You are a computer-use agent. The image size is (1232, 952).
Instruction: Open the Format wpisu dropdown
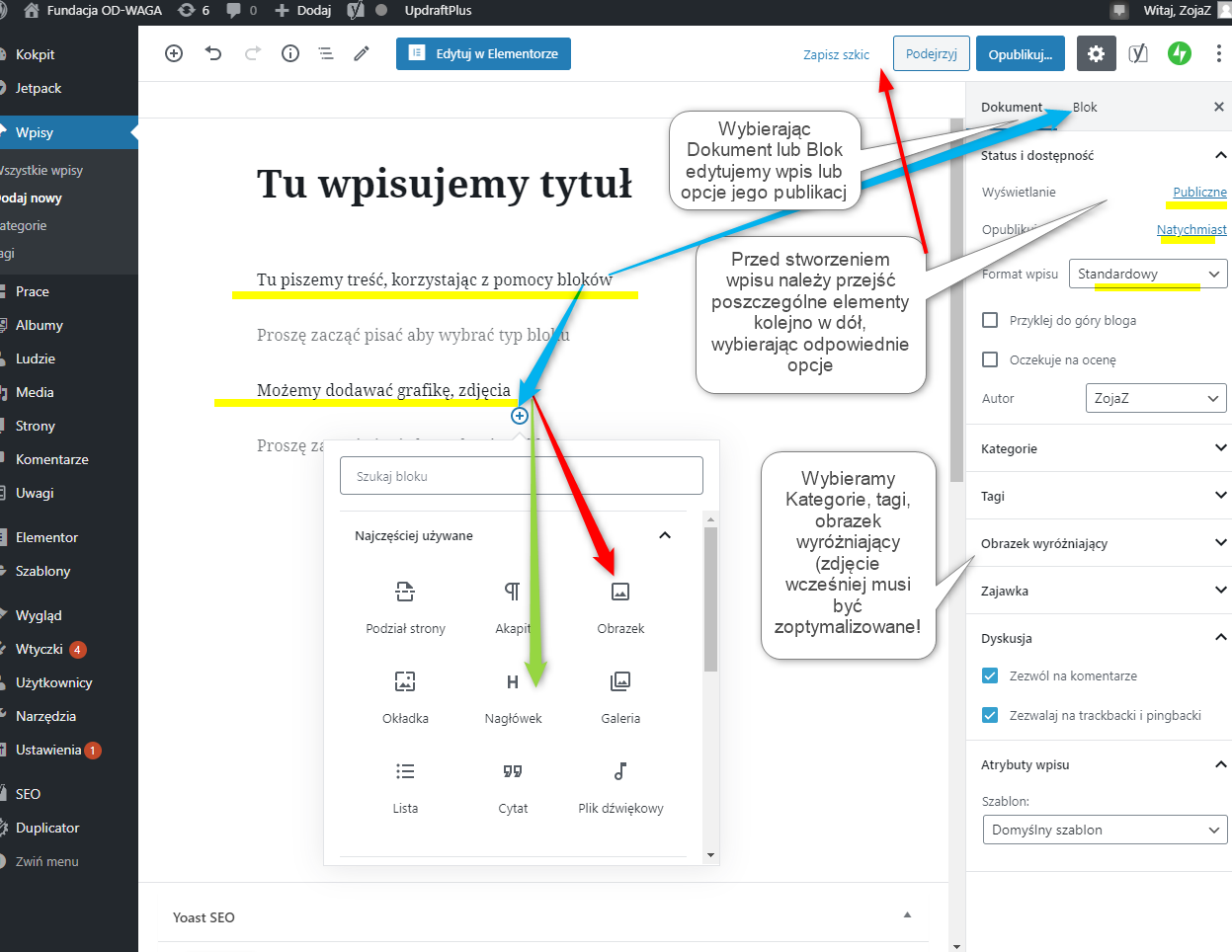pyautogui.click(x=1148, y=274)
